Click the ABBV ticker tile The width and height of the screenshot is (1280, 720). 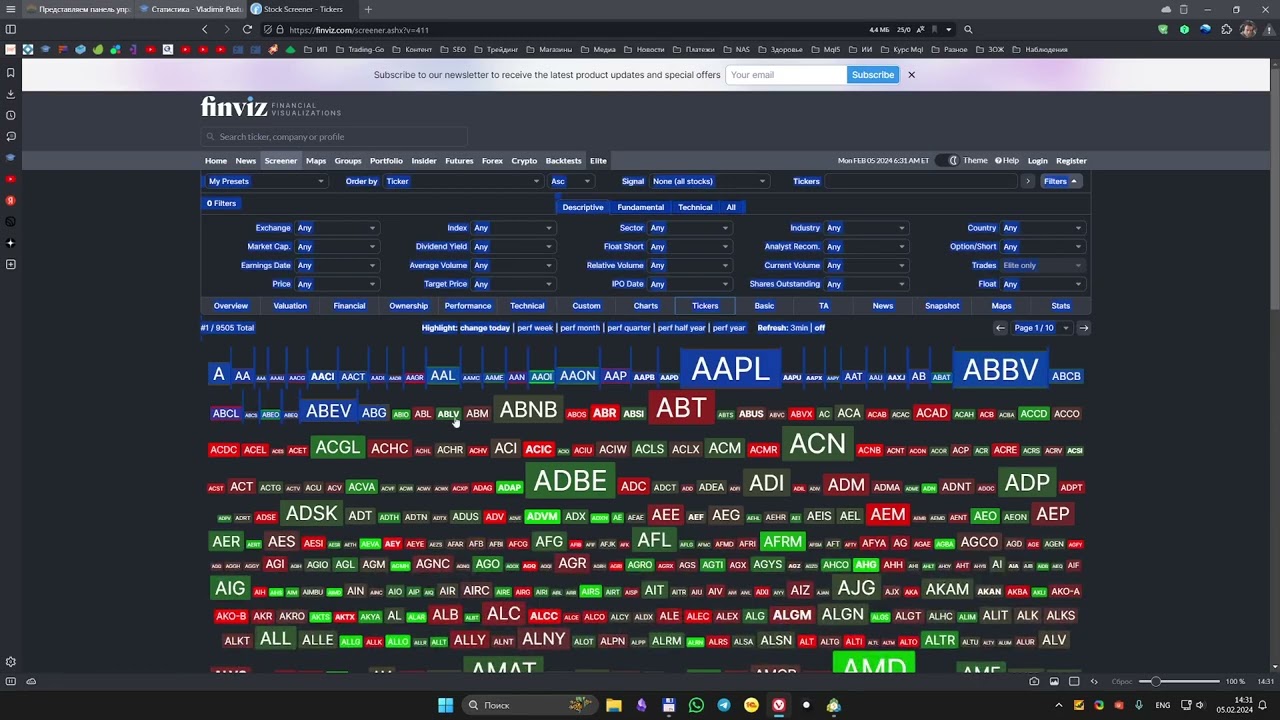click(1000, 370)
